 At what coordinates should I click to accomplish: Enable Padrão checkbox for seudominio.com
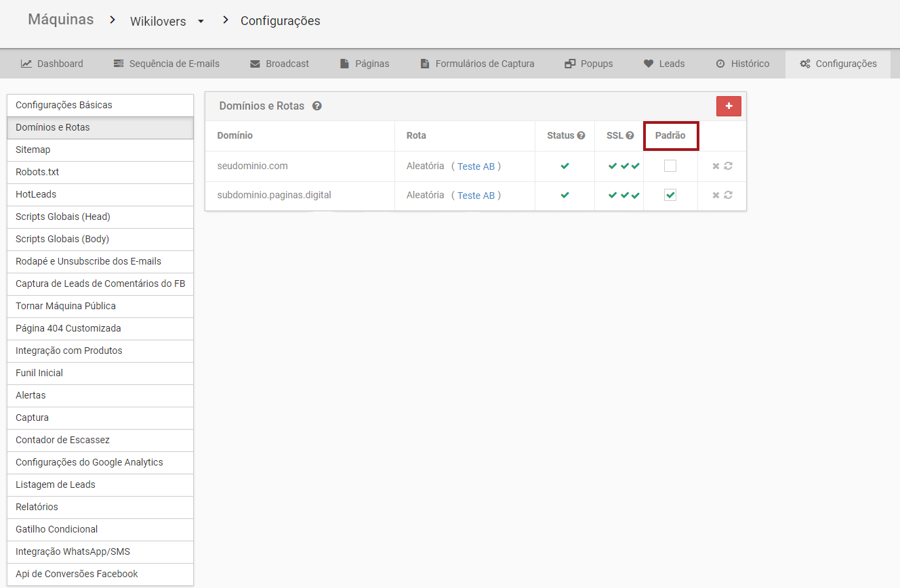[670, 166]
